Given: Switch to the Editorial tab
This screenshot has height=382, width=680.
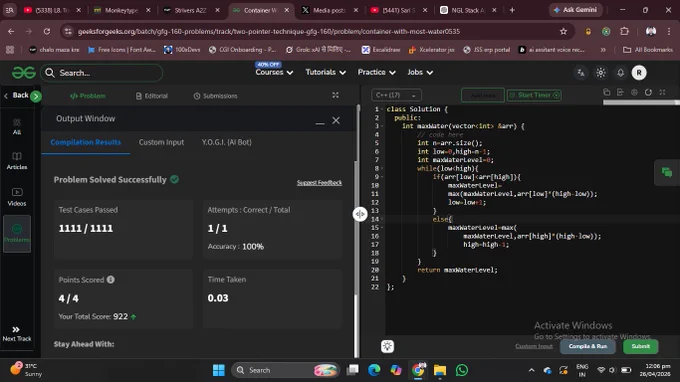Looking at the screenshot, I should click(x=152, y=96).
